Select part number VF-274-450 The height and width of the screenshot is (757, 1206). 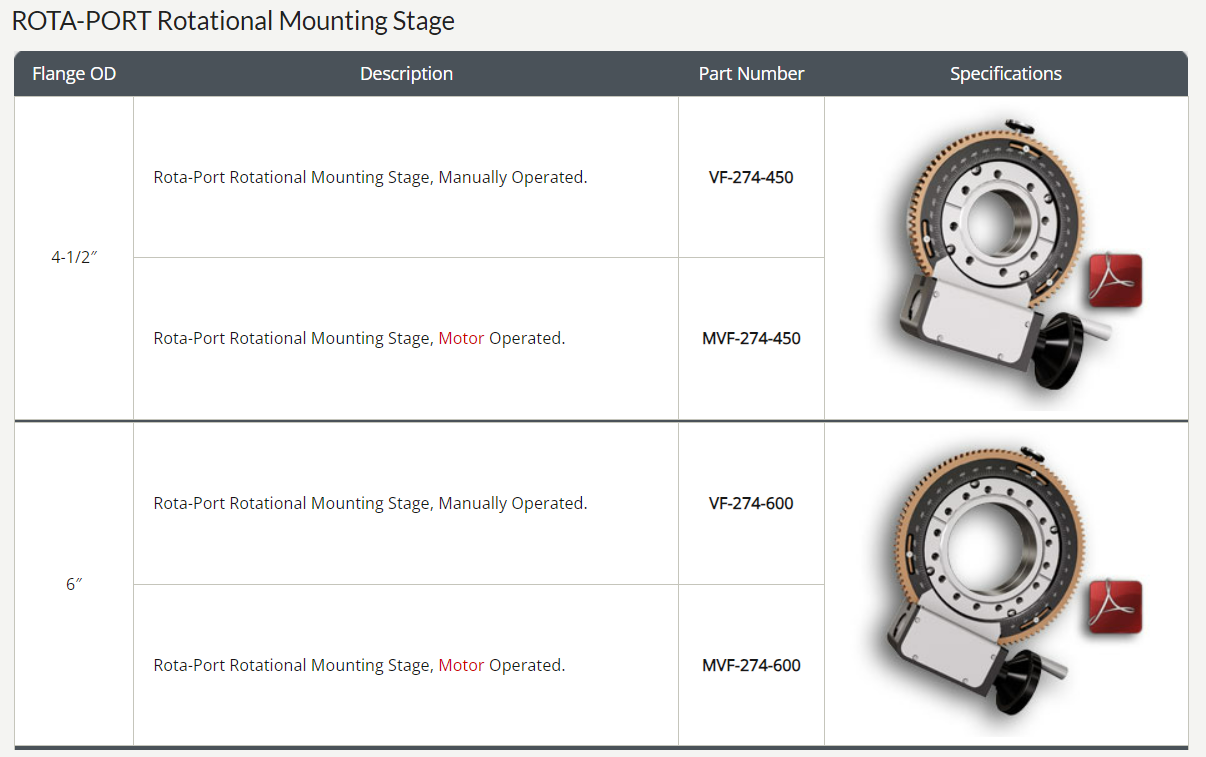click(x=751, y=177)
